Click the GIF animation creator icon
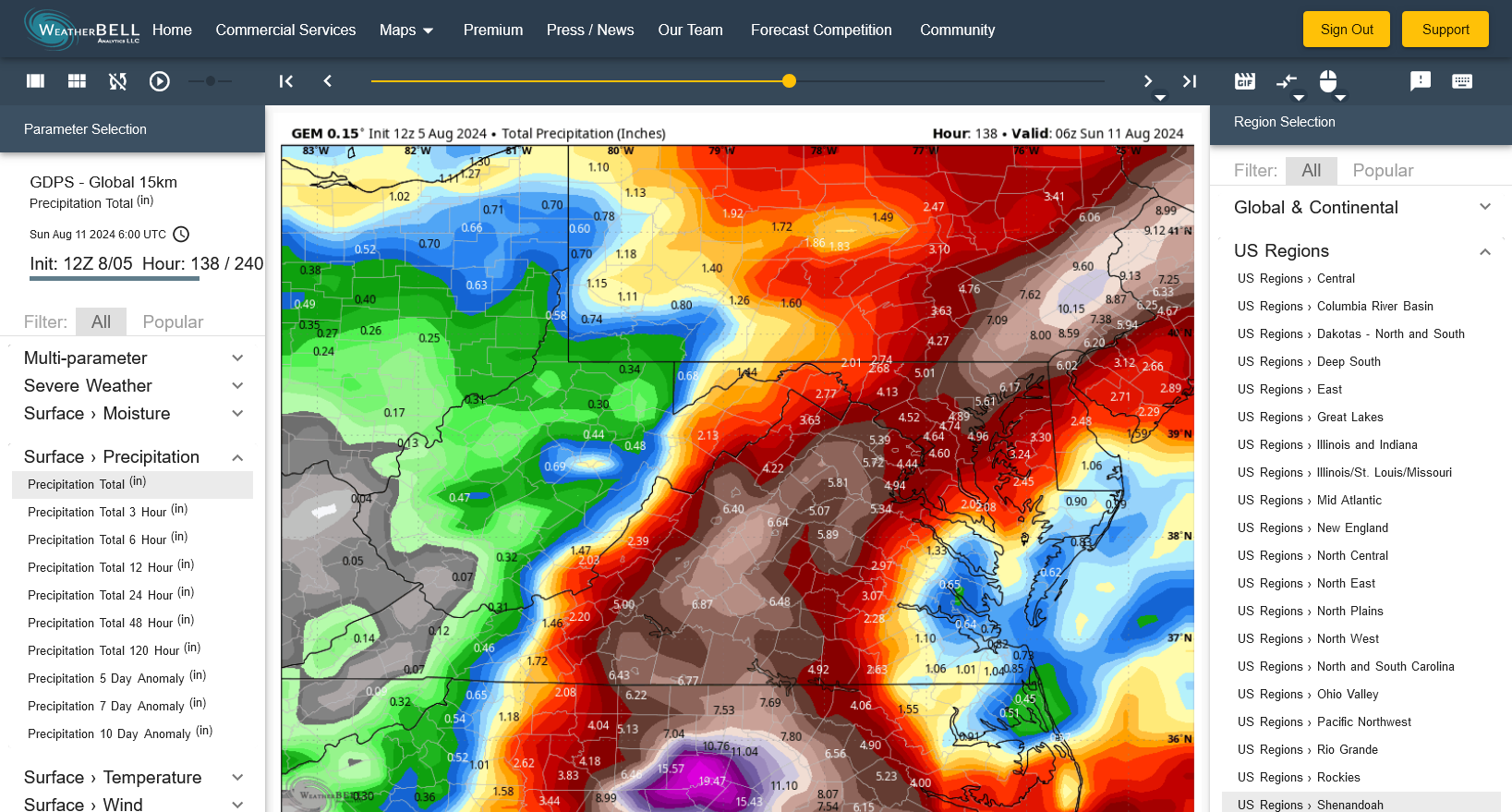This screenshot has height=812, width=1512. point(1244,81)
